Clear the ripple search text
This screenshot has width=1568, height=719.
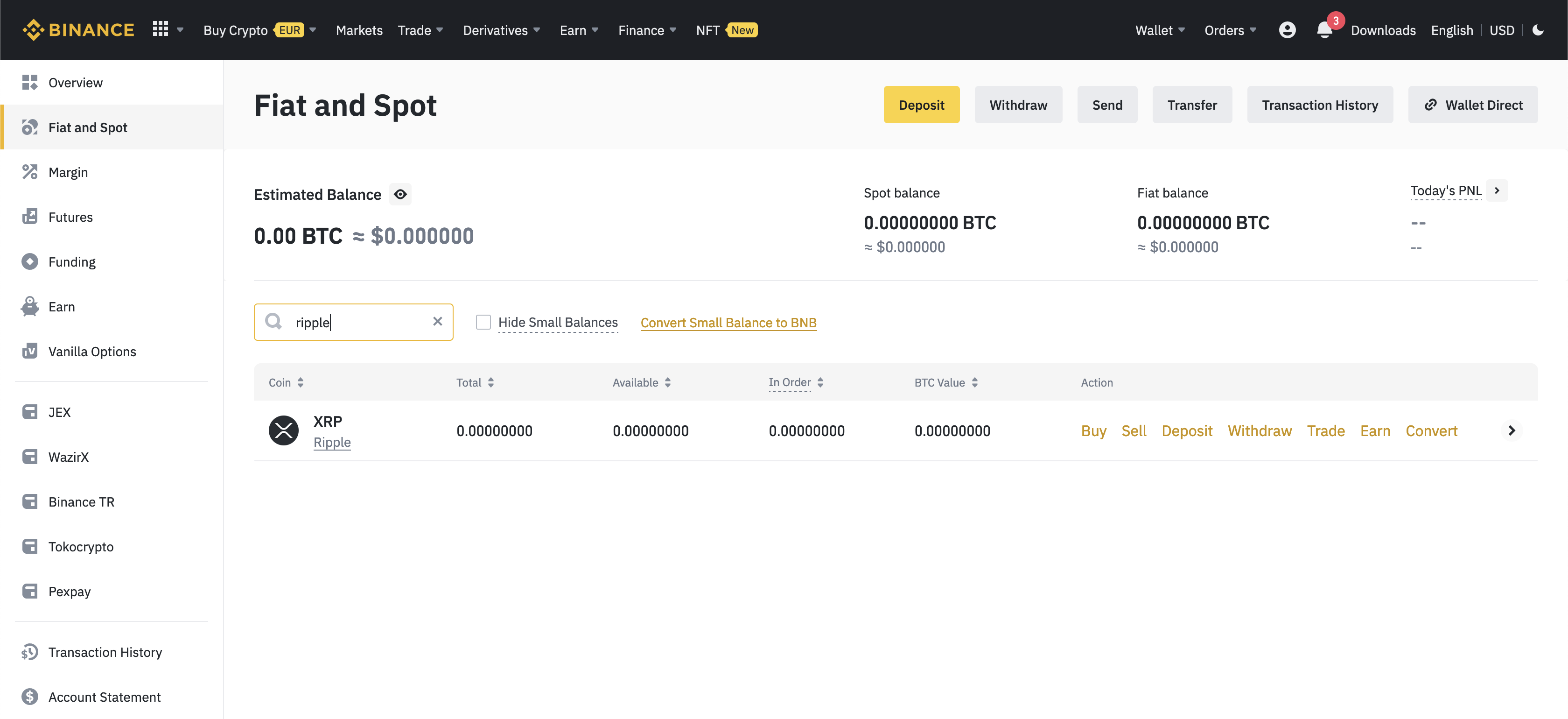(x=437, y=322)
